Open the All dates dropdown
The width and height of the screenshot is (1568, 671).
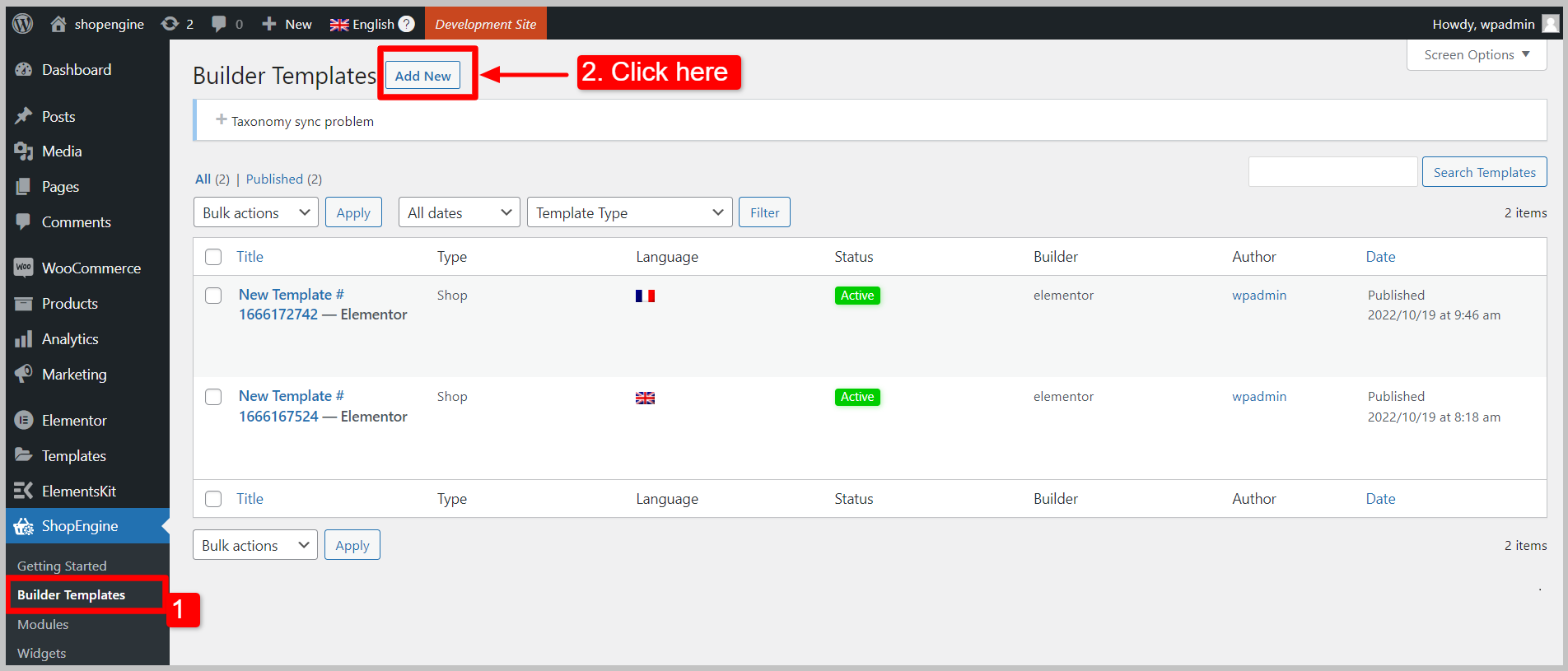pos(460,212)
